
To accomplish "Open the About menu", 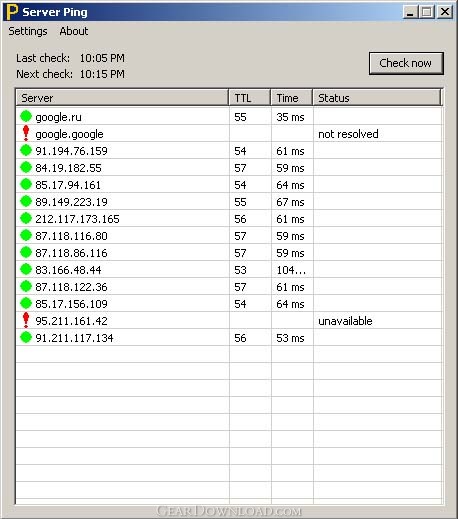I will pos(74,31).
